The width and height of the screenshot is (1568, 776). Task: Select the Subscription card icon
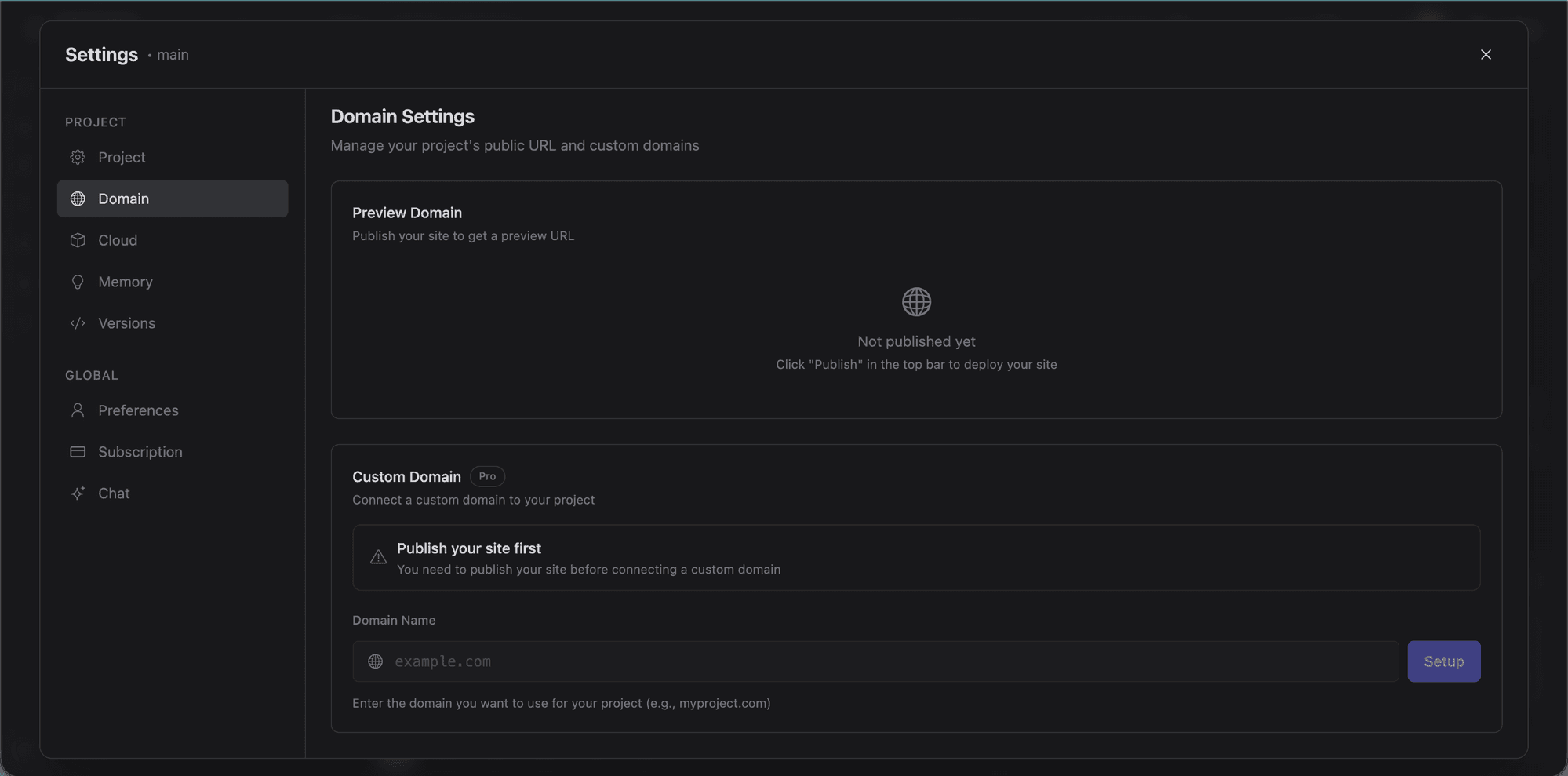[78, 452]
